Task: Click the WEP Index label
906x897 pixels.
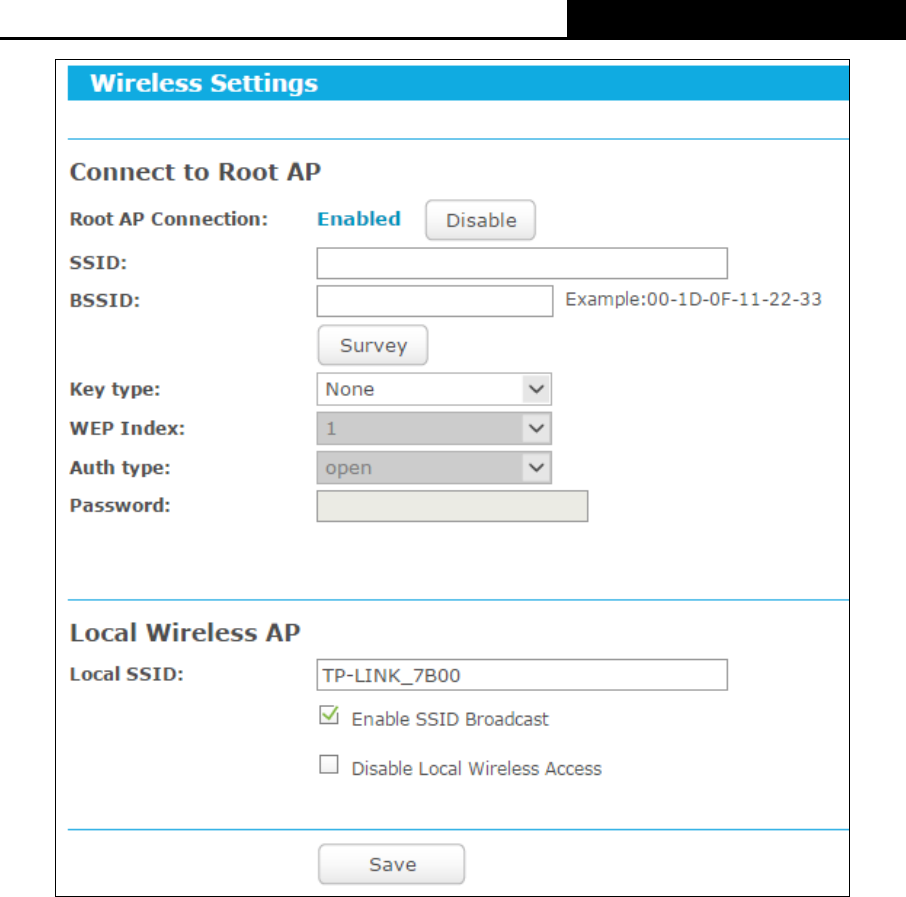Action: tap(127, 428)
